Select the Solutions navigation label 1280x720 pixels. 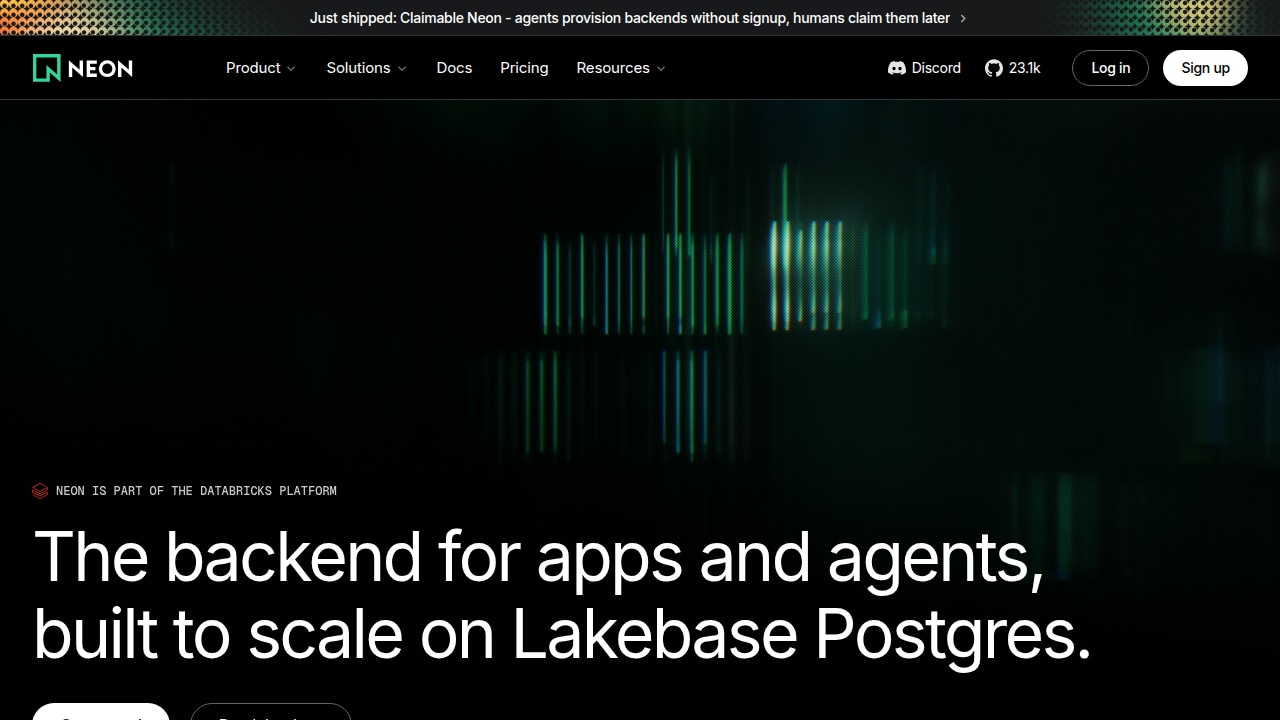point(358,68)
